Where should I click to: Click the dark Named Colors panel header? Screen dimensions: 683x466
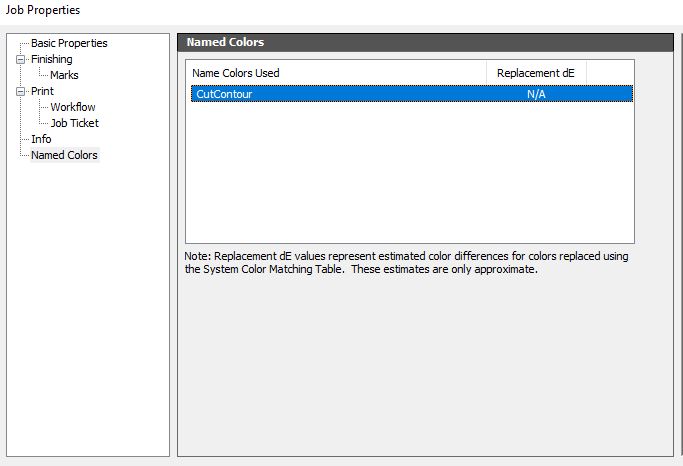point(425,42)
